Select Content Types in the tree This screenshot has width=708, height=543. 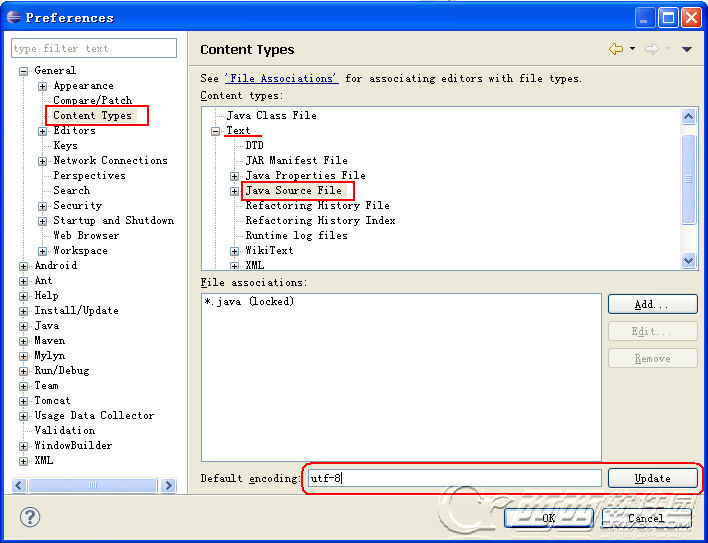[92, 116]
